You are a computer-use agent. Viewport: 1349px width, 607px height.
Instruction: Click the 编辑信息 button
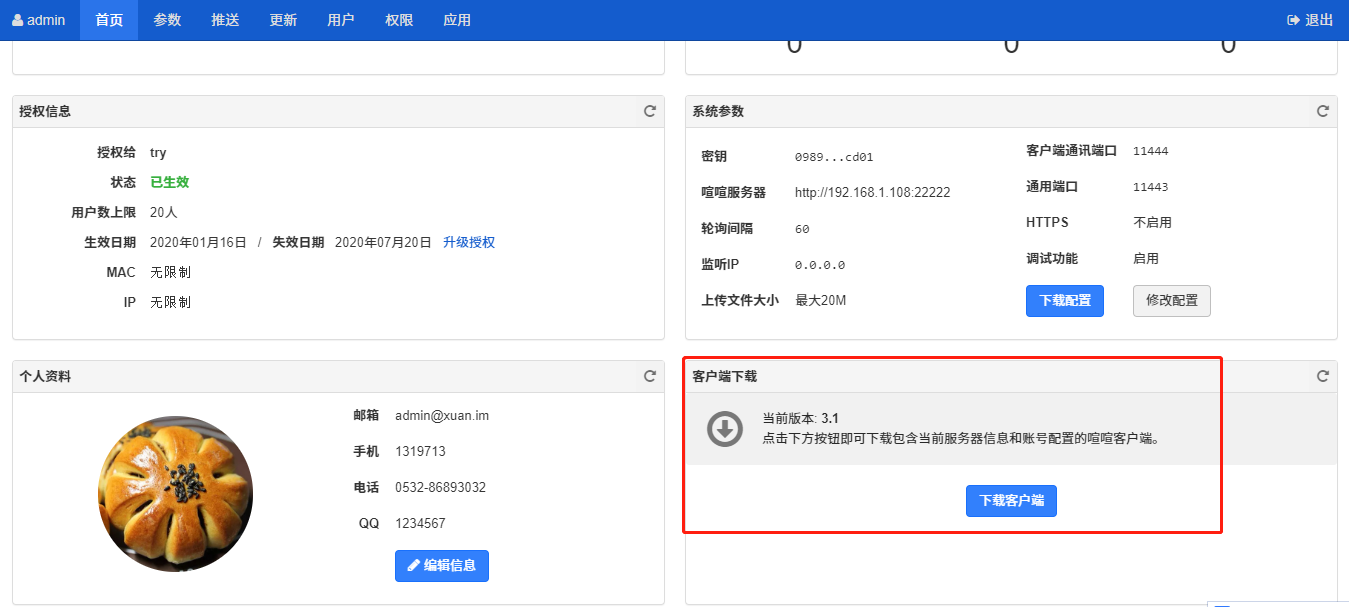441,565
